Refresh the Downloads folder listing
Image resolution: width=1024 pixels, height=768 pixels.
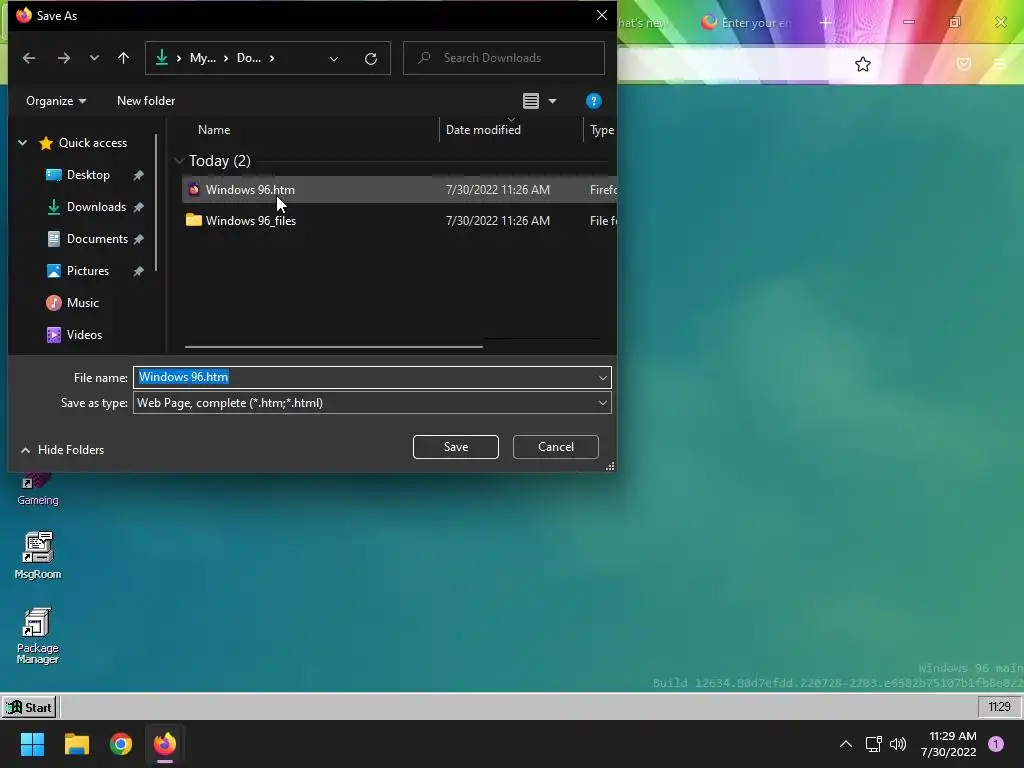pyautogui.click(x=371, y=59)
